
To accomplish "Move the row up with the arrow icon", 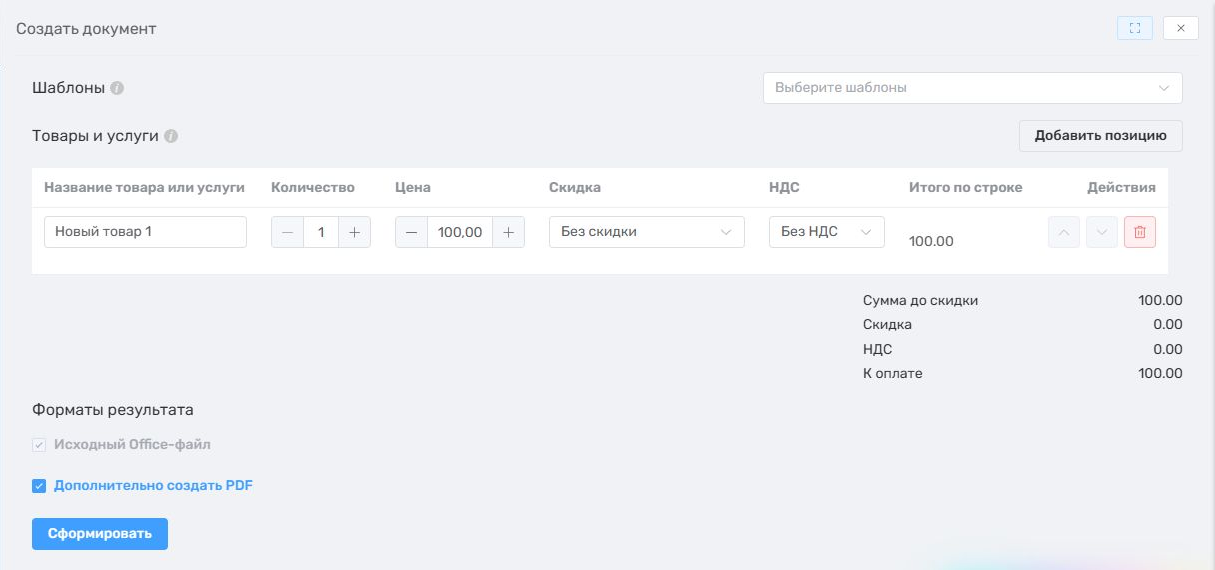I will click(x=1064, y=232).
